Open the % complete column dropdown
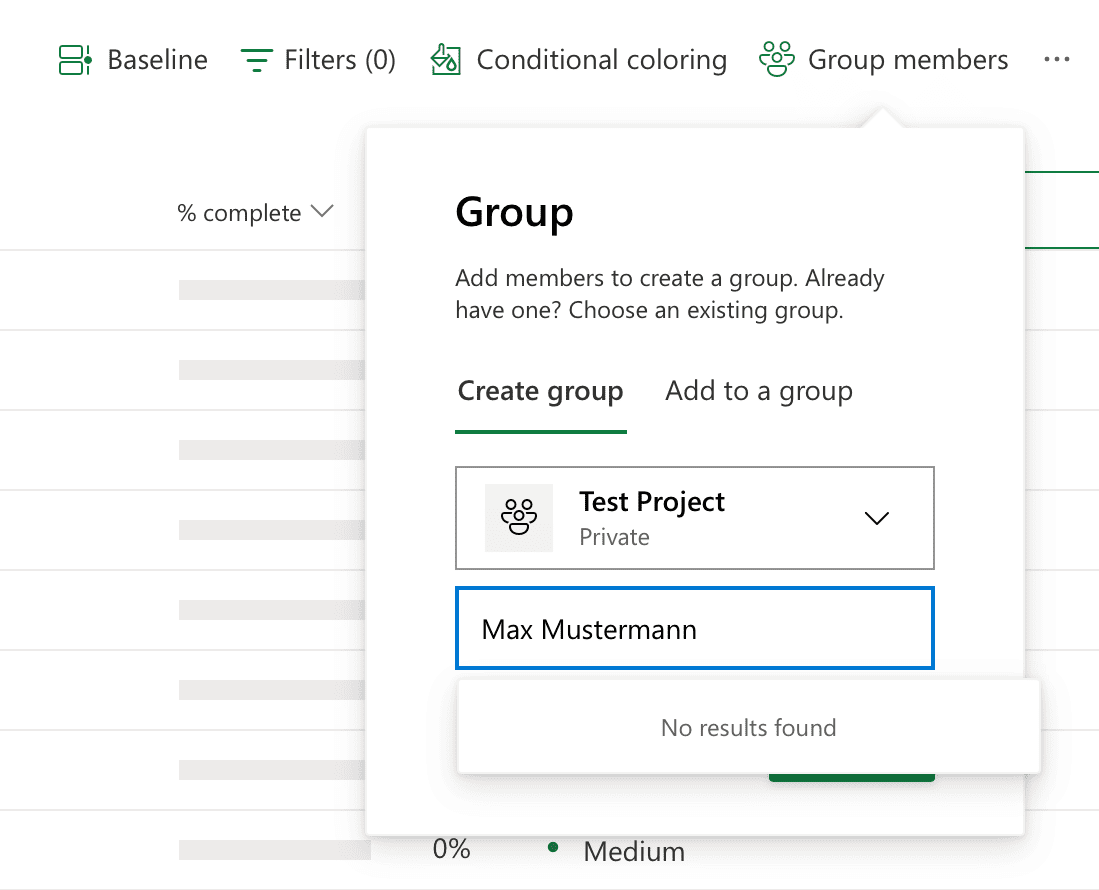This screenshot has height=890, width=1099. click(322, 212)
